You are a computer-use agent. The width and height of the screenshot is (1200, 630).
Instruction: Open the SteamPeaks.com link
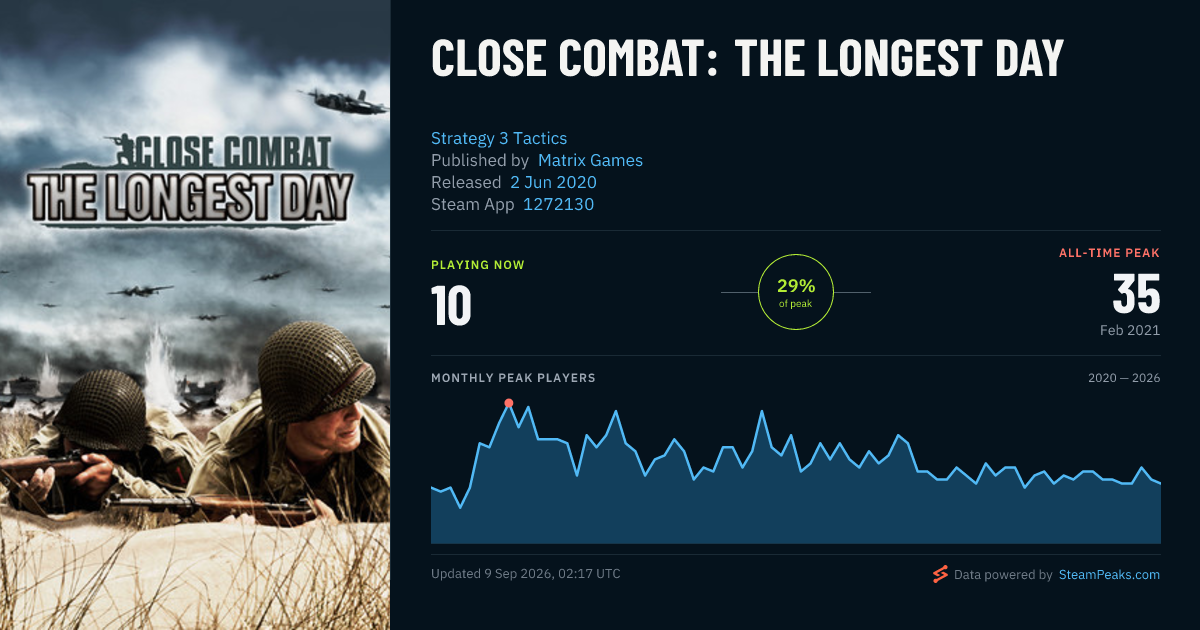coord(1109,575)
